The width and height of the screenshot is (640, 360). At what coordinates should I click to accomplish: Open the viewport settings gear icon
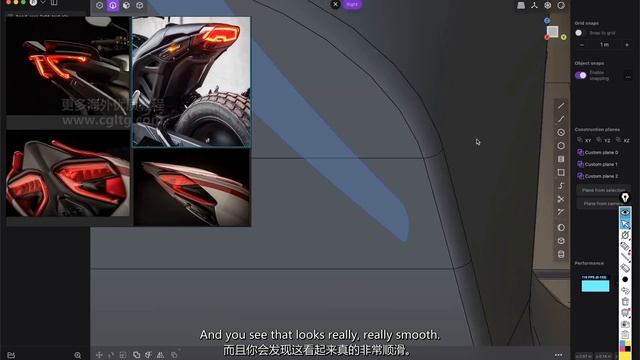tap(548, 5)
